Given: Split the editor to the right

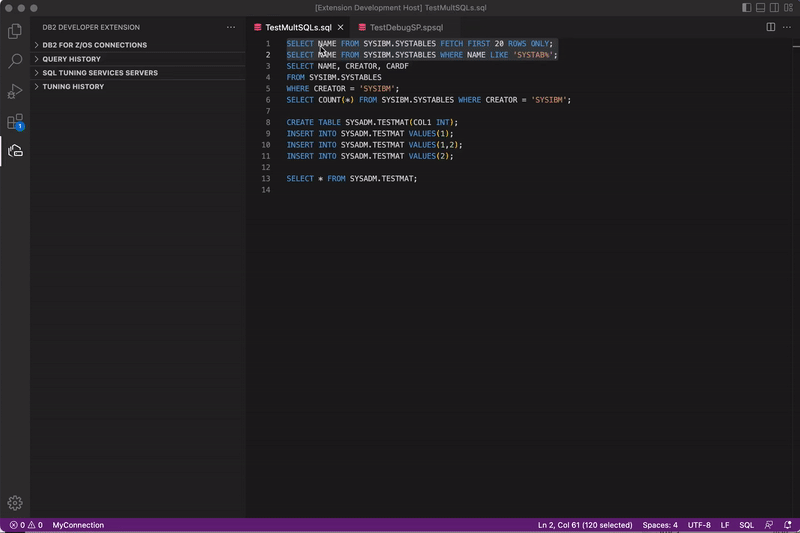Looking at the screenshot, I should tap(770, 27).
